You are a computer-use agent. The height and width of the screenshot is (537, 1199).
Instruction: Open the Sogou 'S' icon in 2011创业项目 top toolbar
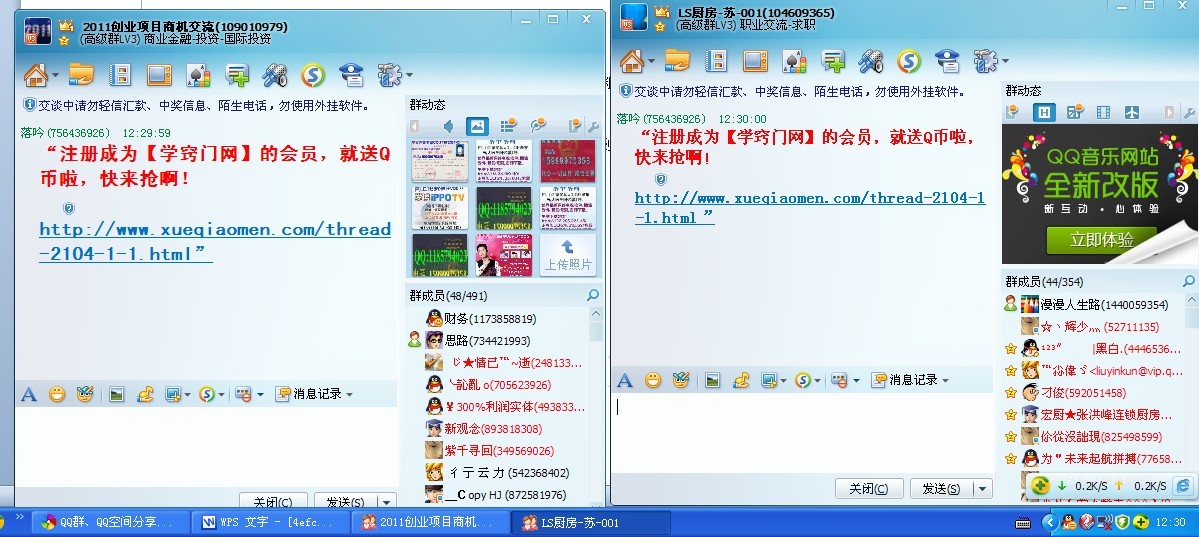313,75
